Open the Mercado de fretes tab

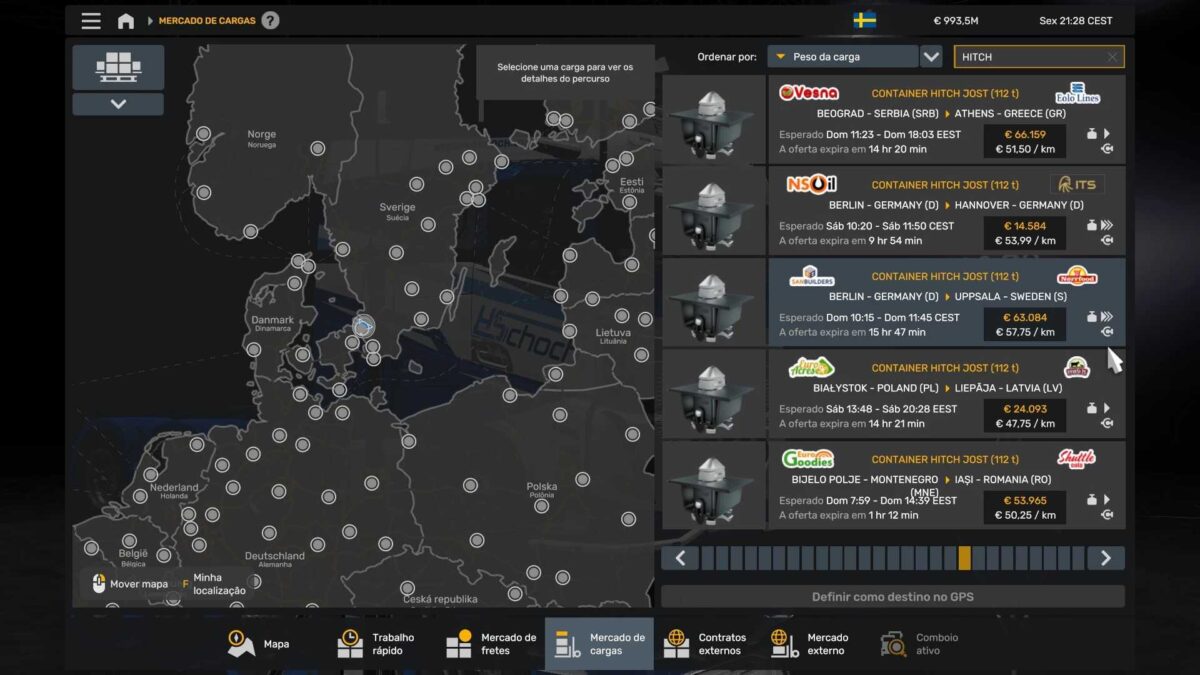(x=491, y=644)
